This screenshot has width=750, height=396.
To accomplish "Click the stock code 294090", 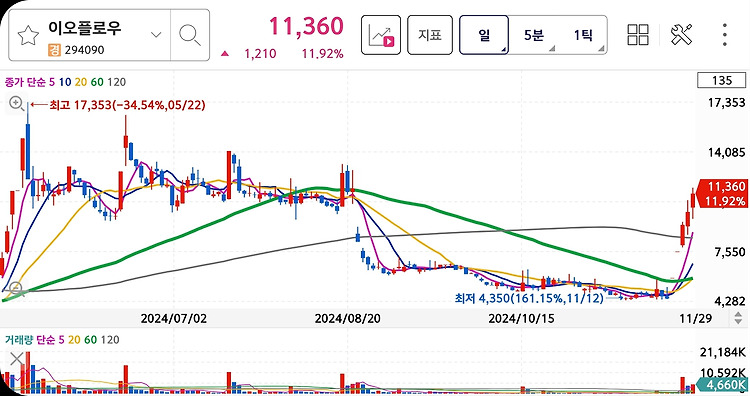I will [85, 50].
